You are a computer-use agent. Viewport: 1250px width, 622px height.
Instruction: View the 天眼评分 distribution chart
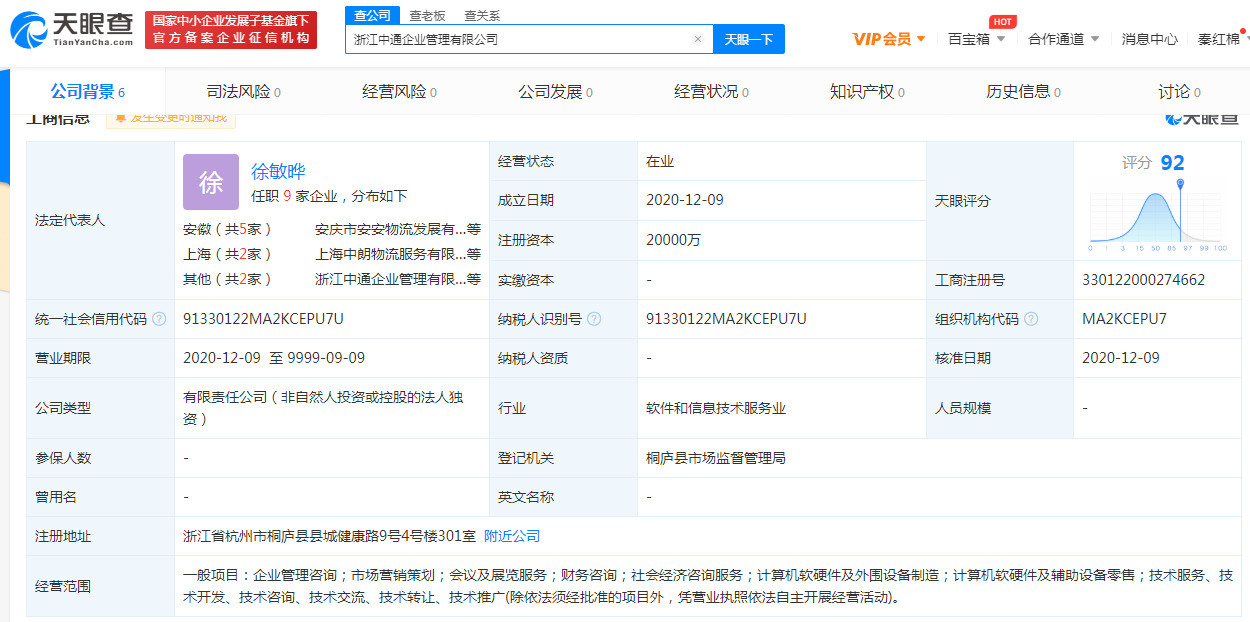1158,215
